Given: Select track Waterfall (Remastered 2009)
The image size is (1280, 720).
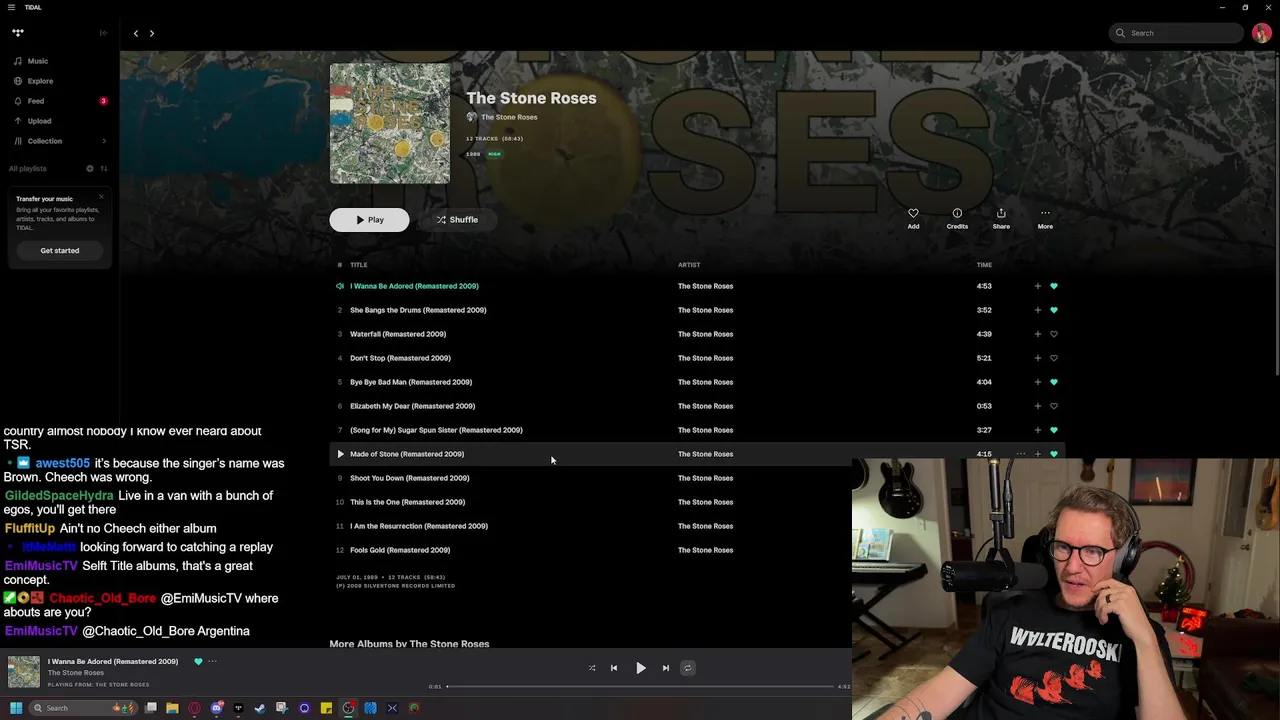Looking at the screenshot, I should (398, 334).
